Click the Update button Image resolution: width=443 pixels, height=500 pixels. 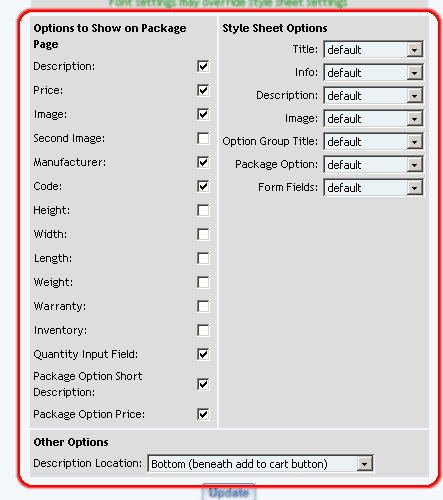pyautogui.click(x=229, y=492)
